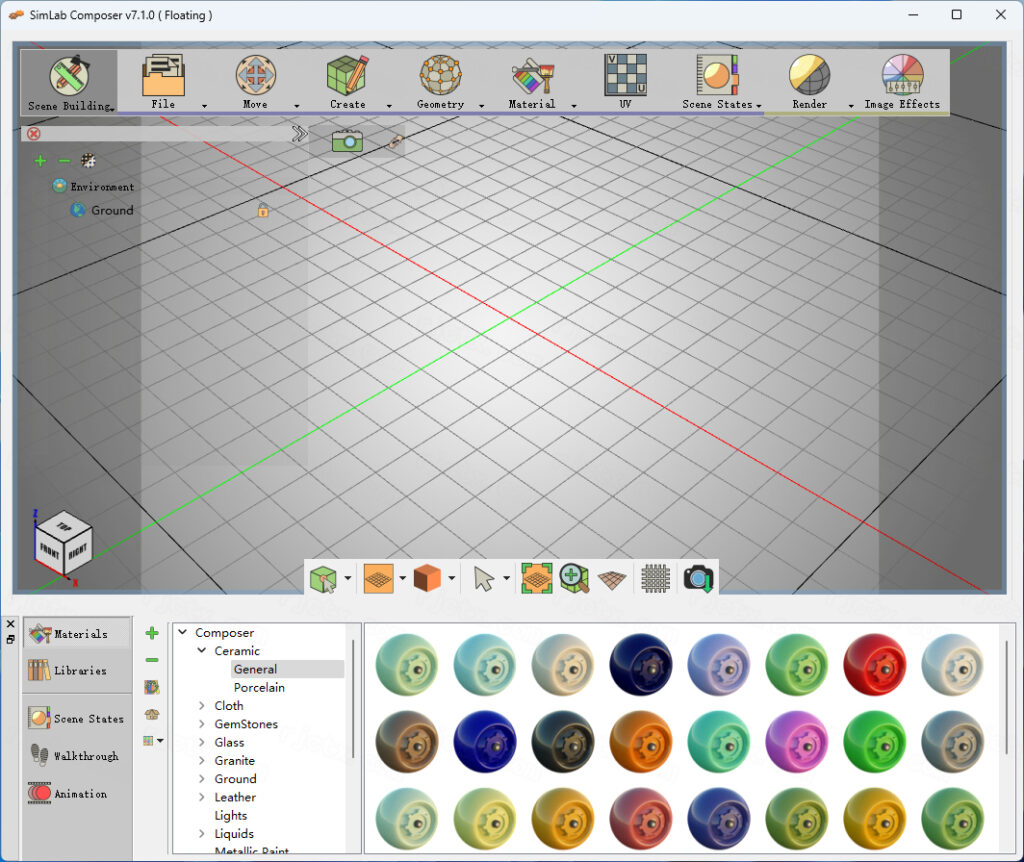Expand scene browser with double chevron

[299, 134]
